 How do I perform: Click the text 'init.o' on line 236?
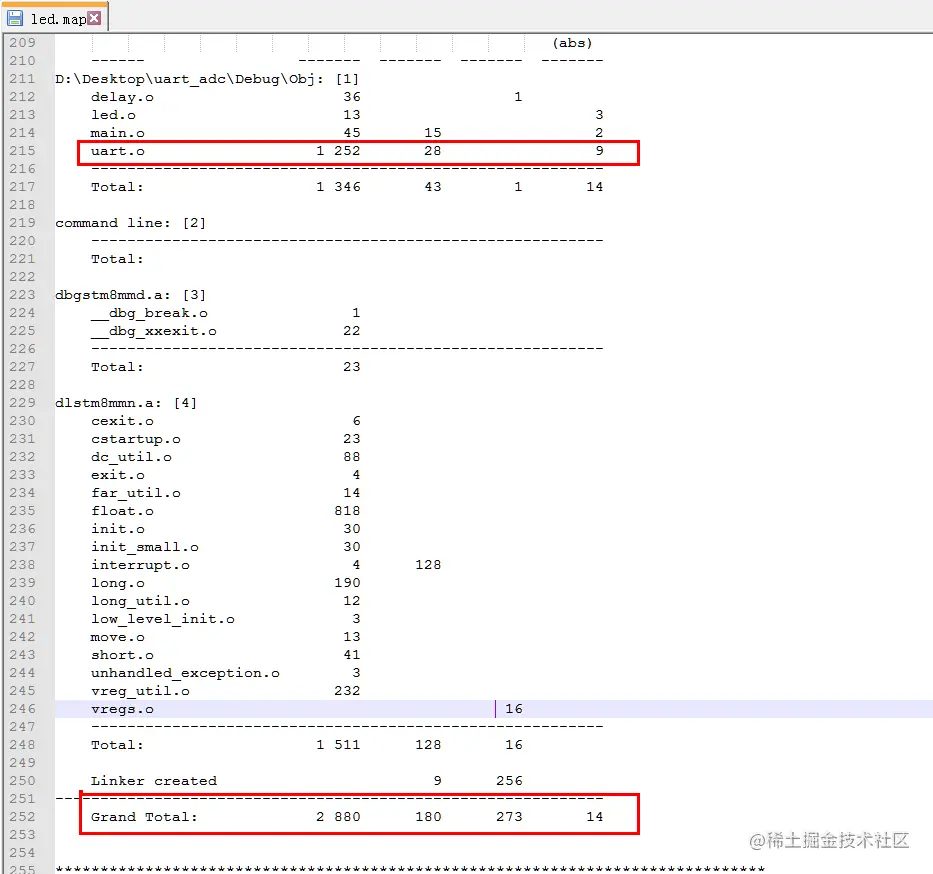click(117, 529)
